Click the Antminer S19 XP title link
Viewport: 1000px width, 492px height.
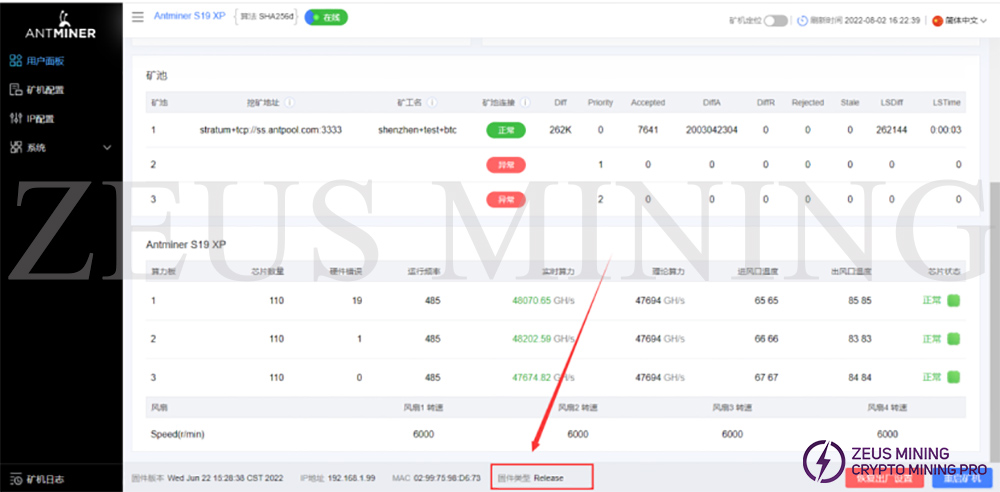pos(189,17)
